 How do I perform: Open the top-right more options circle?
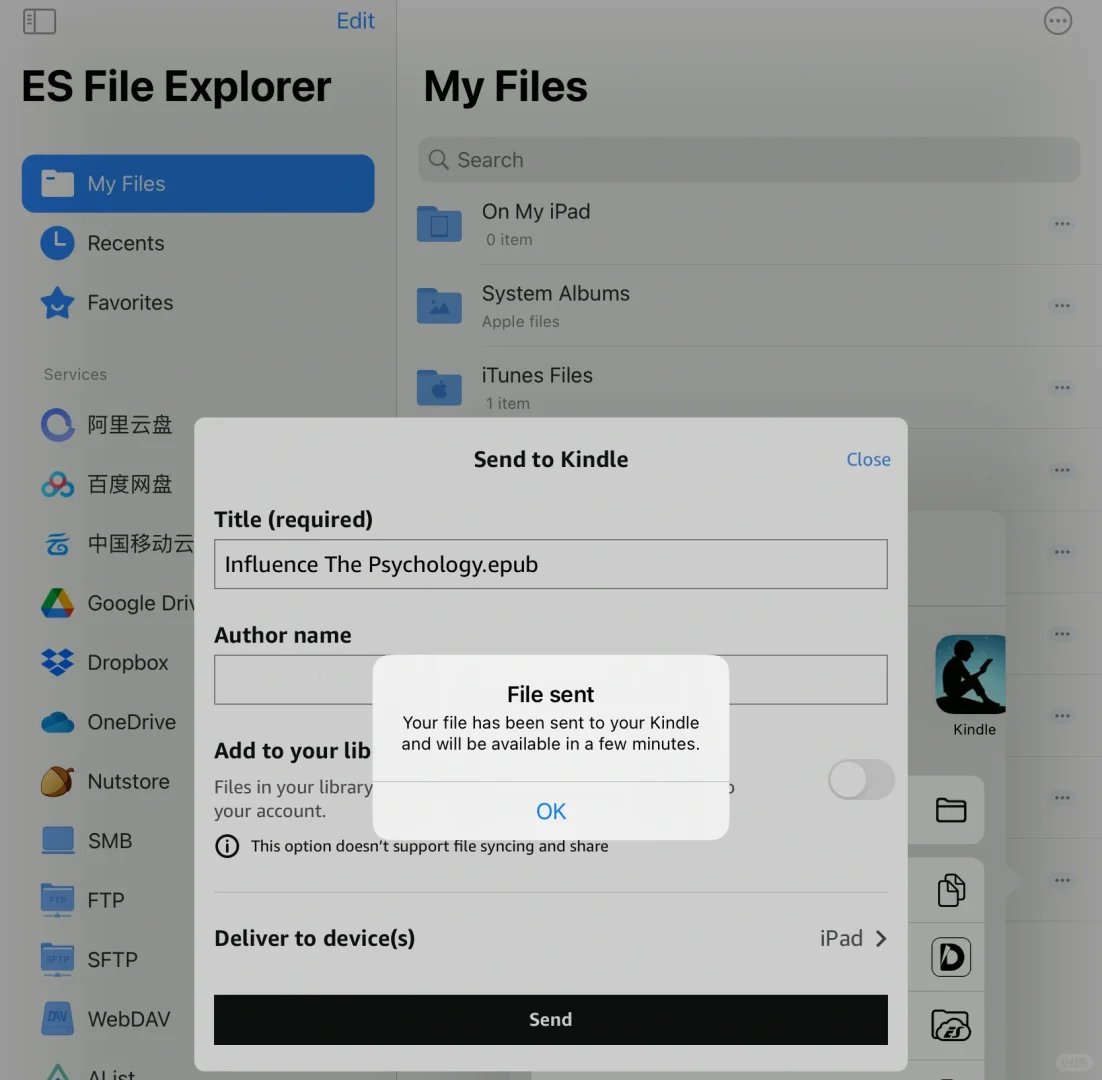click(1058, 21)
